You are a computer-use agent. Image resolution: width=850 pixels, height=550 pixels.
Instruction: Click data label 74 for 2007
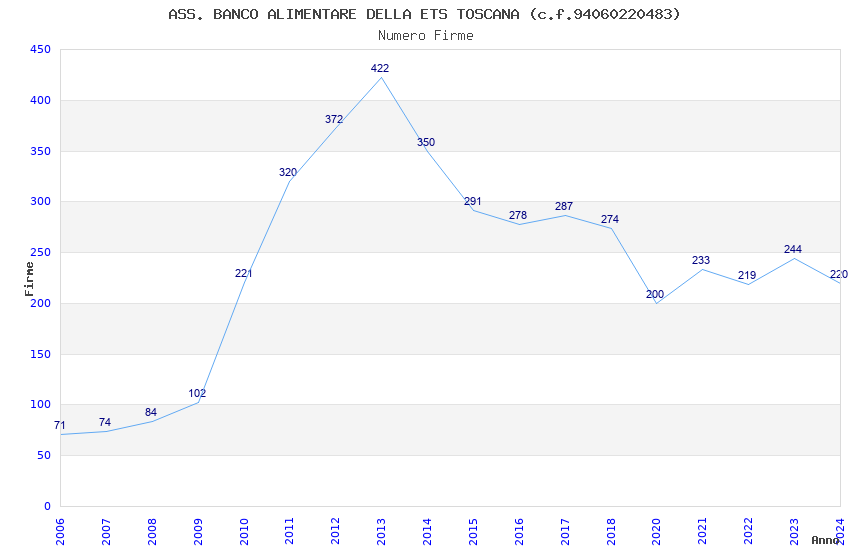coord(105,422)
